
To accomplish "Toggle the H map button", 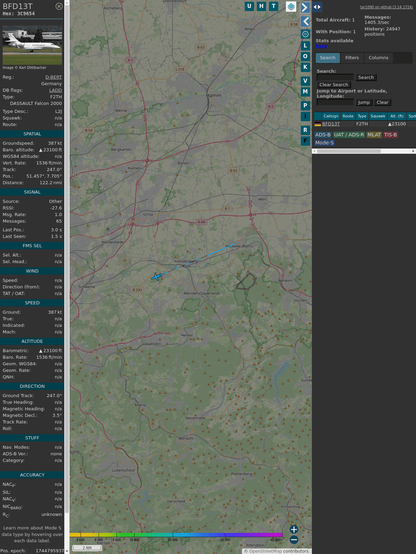I will 262,6.
